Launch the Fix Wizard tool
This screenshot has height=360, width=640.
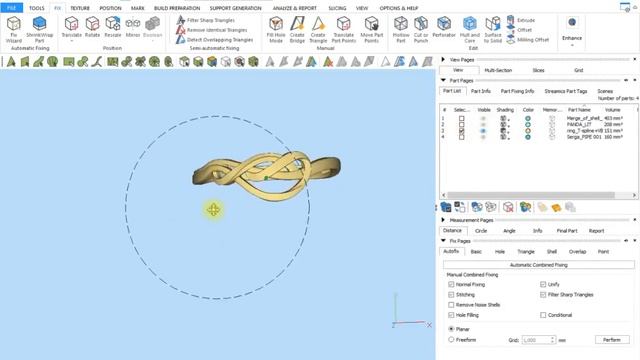pyautogui.click(x=13, y=29)
